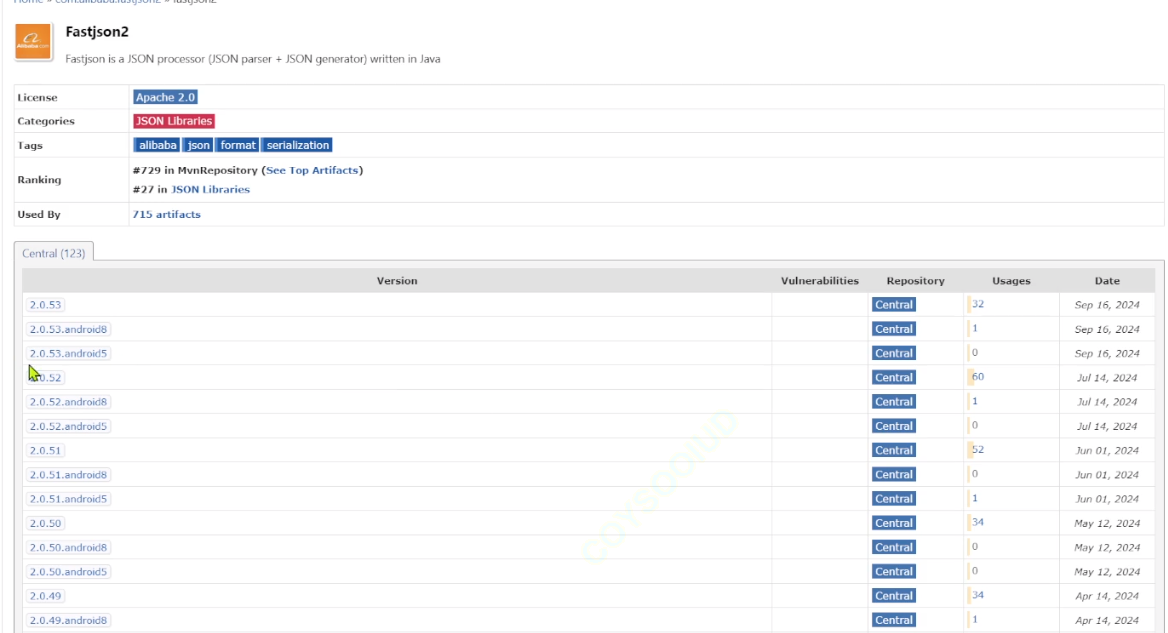Select the json tag

pyautogui.click(x=198, y=145)
